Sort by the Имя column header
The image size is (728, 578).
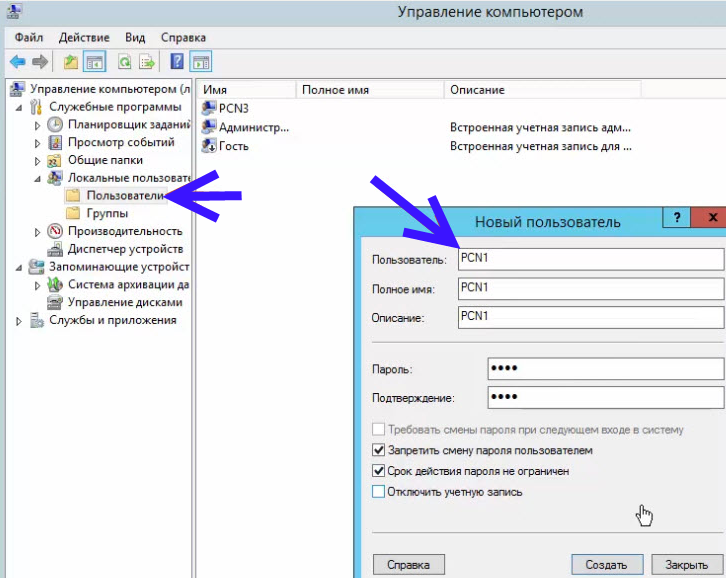tap(247, 90)
